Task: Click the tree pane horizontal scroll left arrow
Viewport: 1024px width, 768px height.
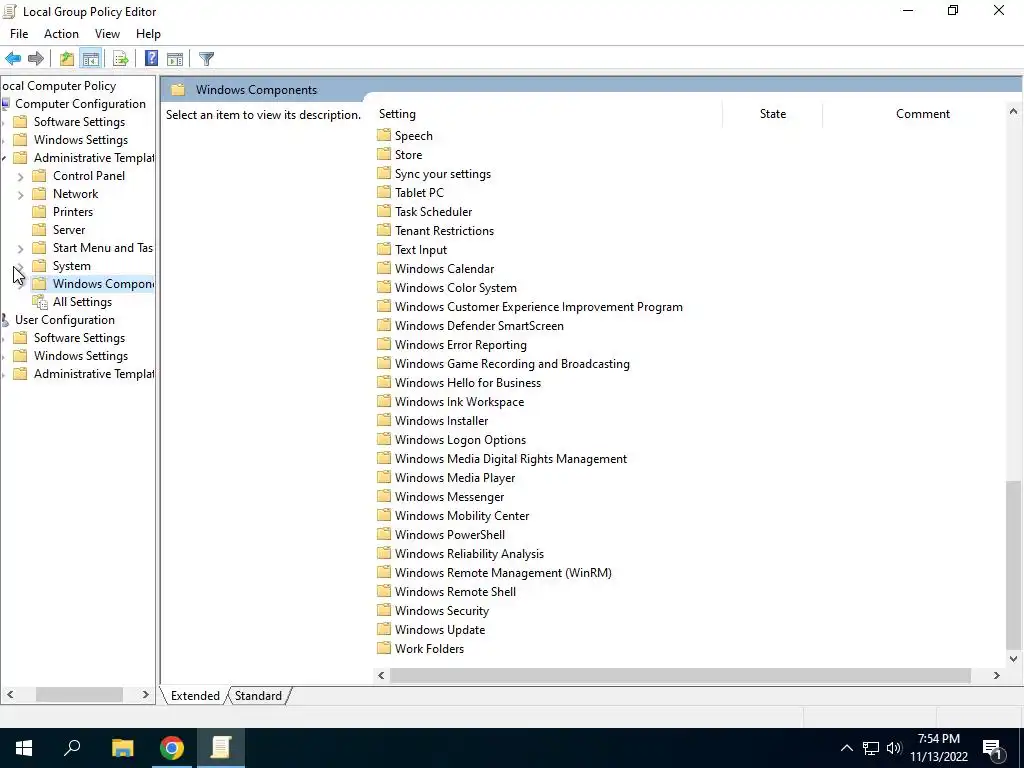Action: coord(10,695)
